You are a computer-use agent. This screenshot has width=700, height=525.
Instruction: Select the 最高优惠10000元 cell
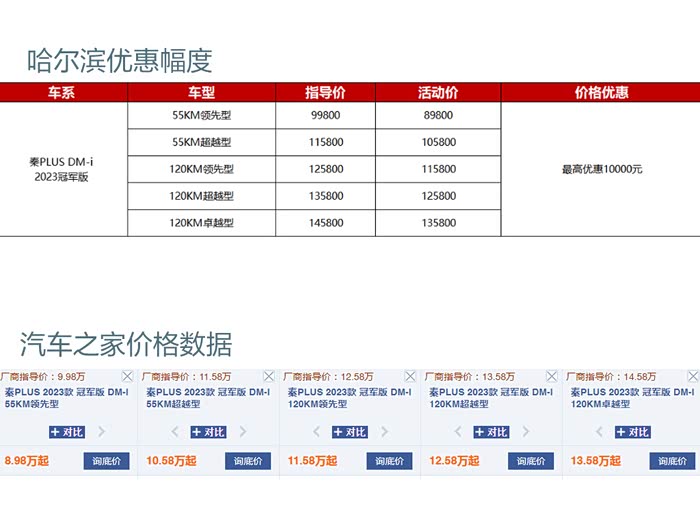point(601,169)
